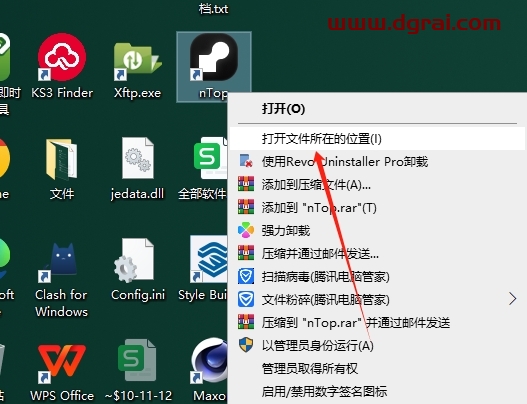
Task: Click WinRAR icon beside 添加到压缩文件(A)
Action: click(246, 184)
